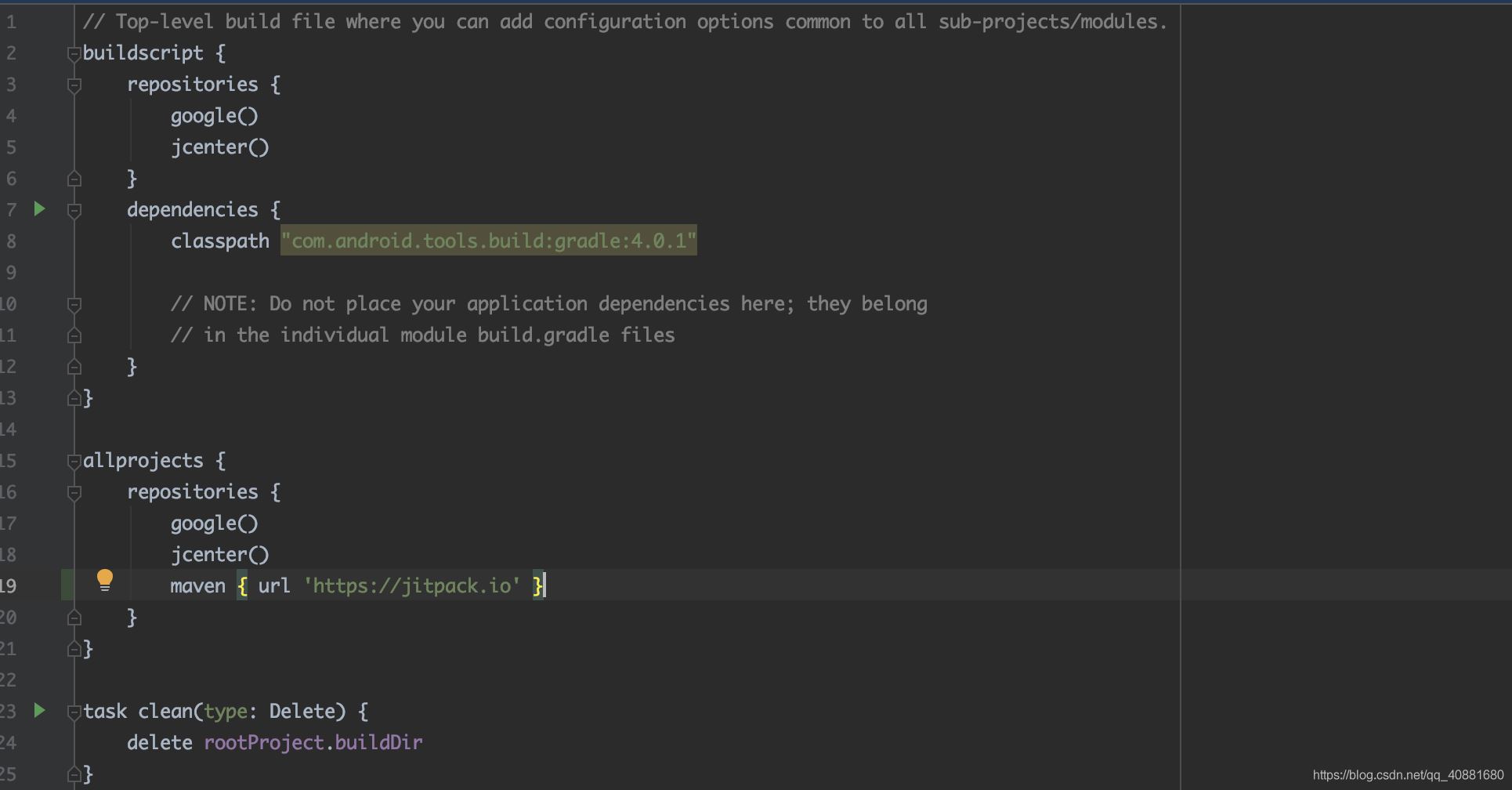Open the lightbulb quick-fix on the maven line

click(x=105, y=581)
